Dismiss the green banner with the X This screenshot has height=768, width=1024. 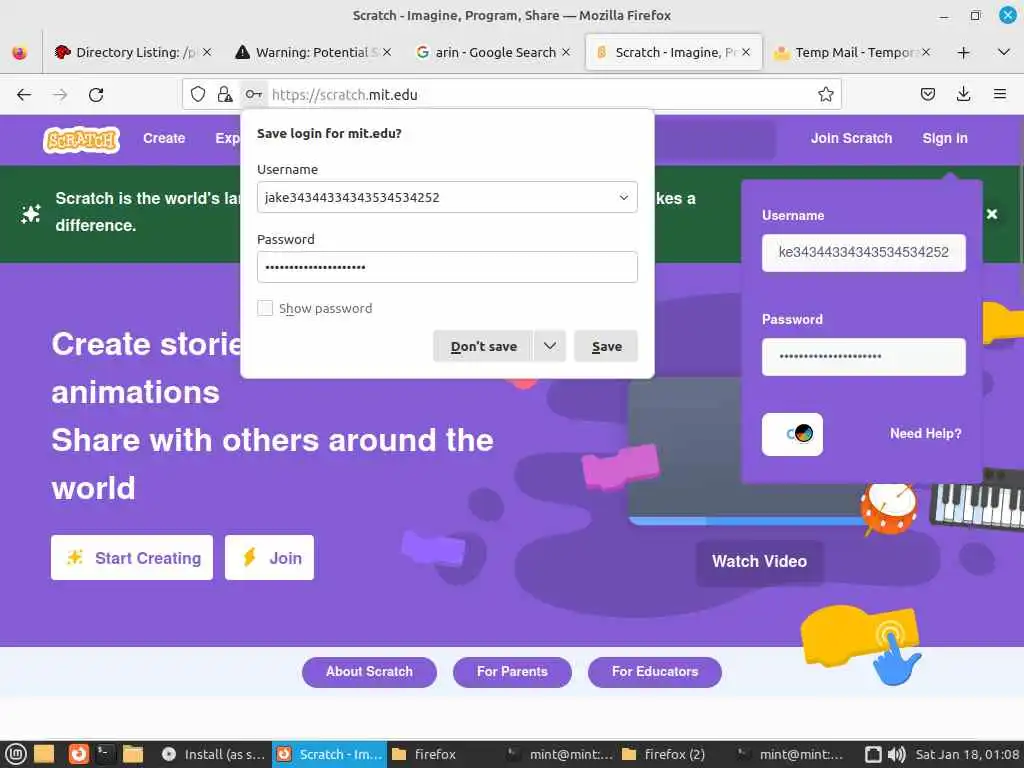pyautogui.click(x=992, y=214)
